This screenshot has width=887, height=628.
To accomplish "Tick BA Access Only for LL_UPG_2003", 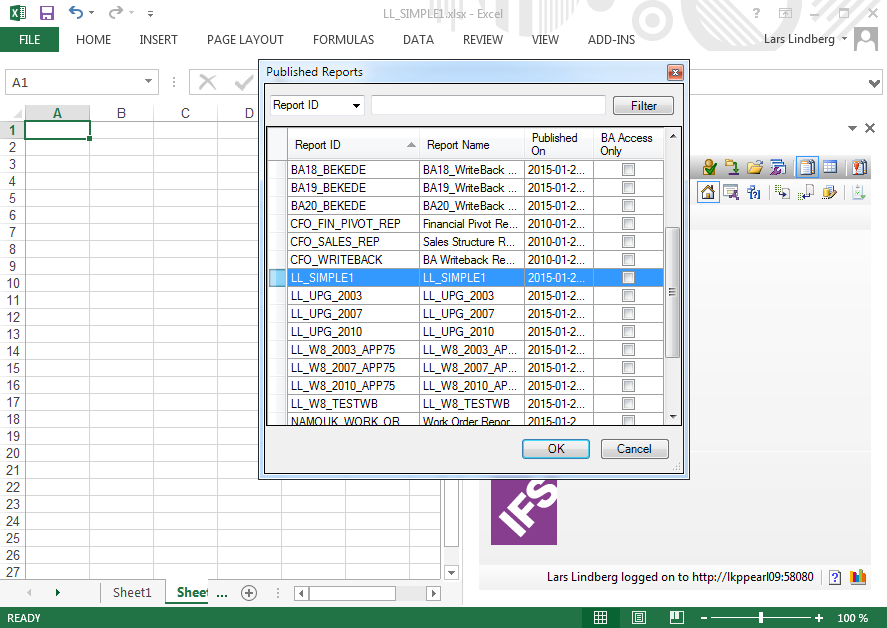I will coord(628,296).
